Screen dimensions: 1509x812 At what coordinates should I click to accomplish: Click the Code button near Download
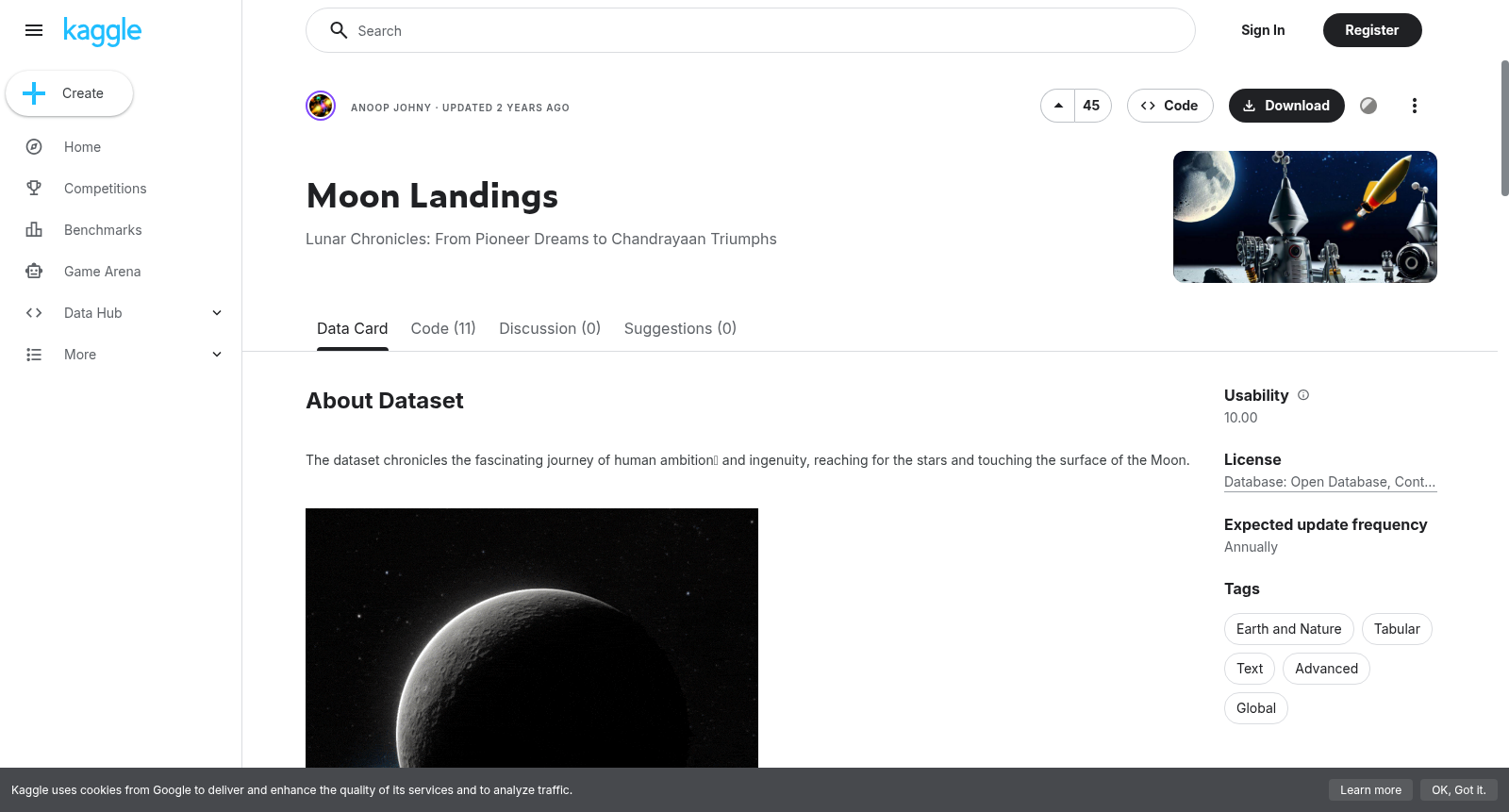coord(1169,106)
